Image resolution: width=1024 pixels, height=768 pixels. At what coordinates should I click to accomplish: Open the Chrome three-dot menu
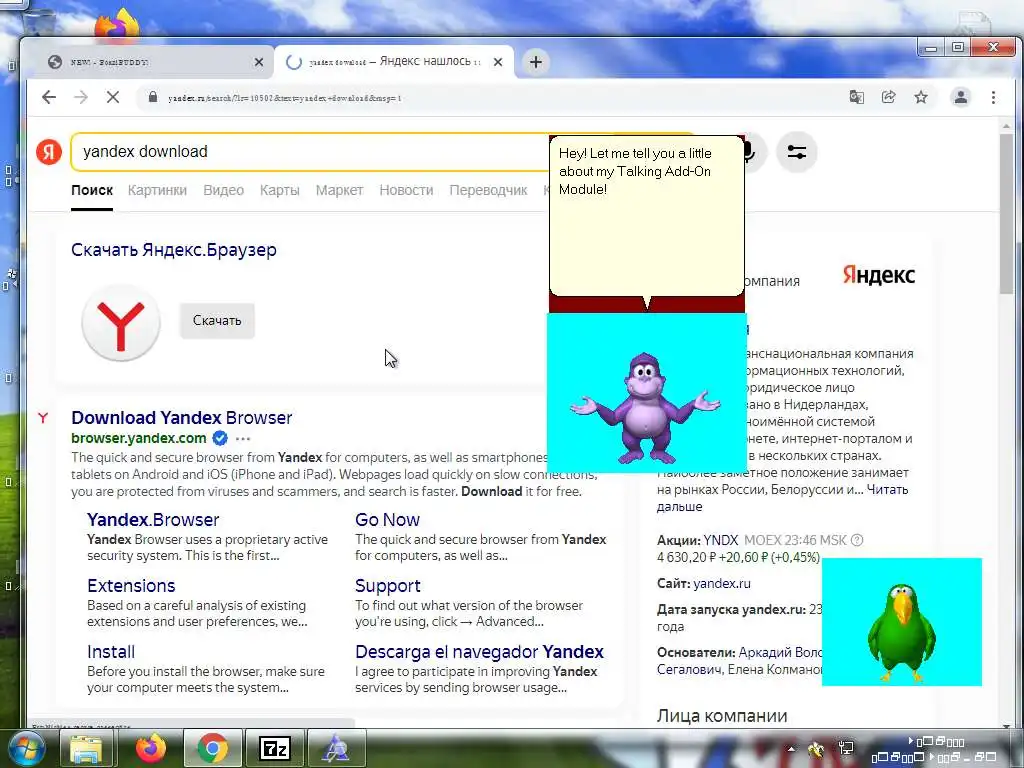coord(993,97)
